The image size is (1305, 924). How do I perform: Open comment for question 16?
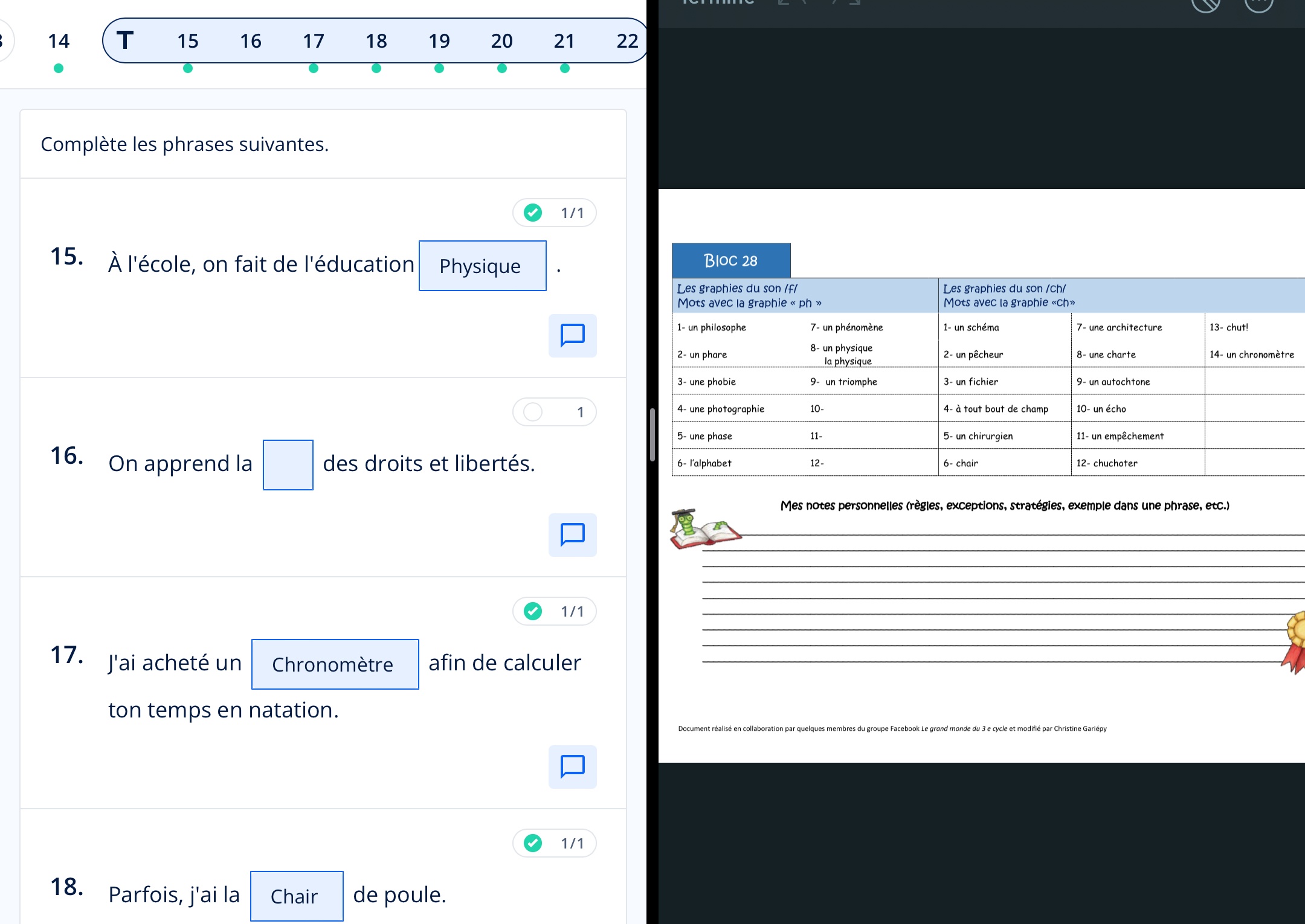click(572, 534)
